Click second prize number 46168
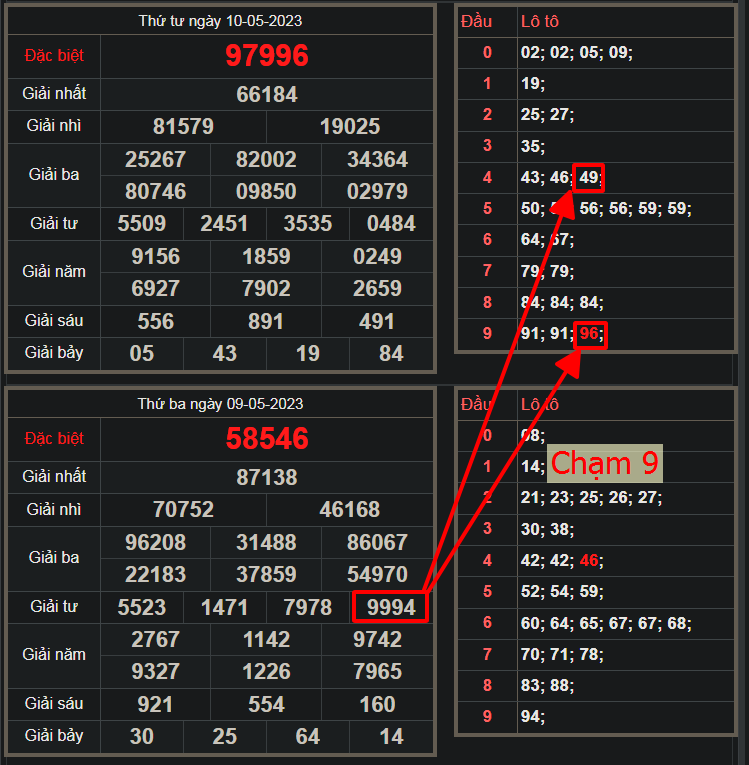The width and height of the screenshot is (749, 765). (x=349, y=510)
